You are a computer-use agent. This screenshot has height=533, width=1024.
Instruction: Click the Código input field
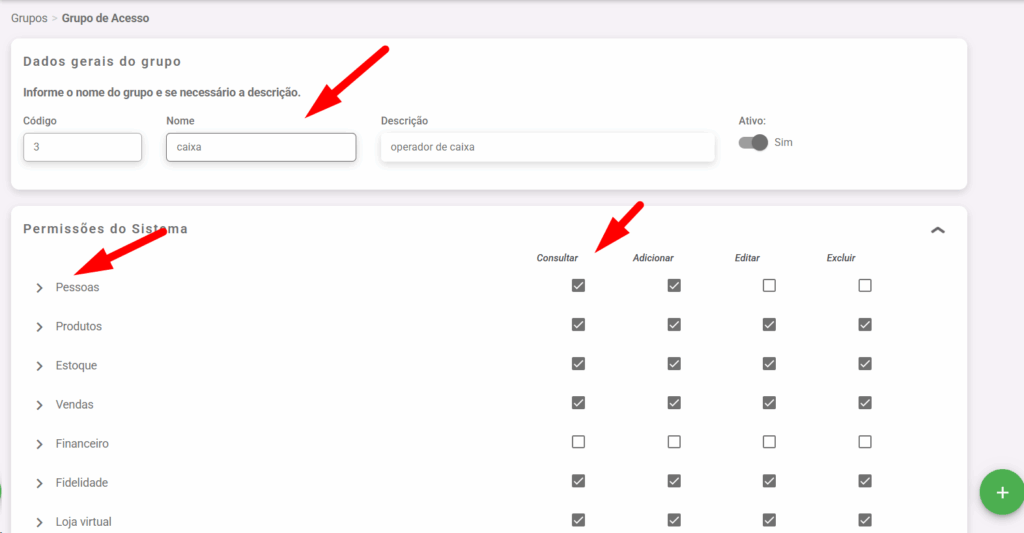[x=82, y=147]
